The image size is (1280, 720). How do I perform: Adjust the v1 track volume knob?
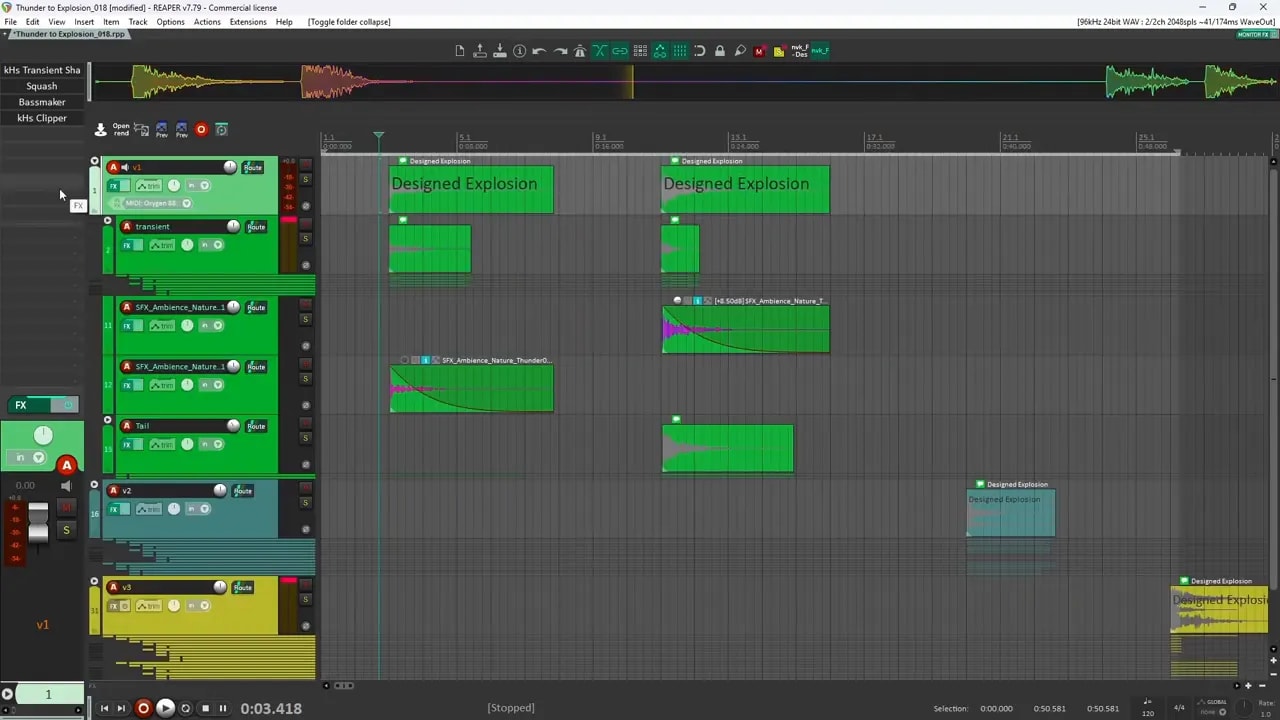coord(230,167)
